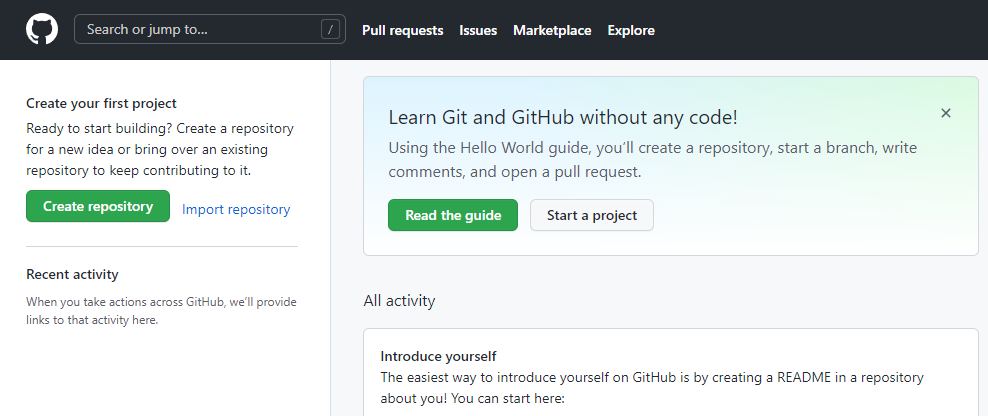Dismiss the Learn Git and GitHub banner
Viewport: 988px width, 416px height.
point(945,113)
